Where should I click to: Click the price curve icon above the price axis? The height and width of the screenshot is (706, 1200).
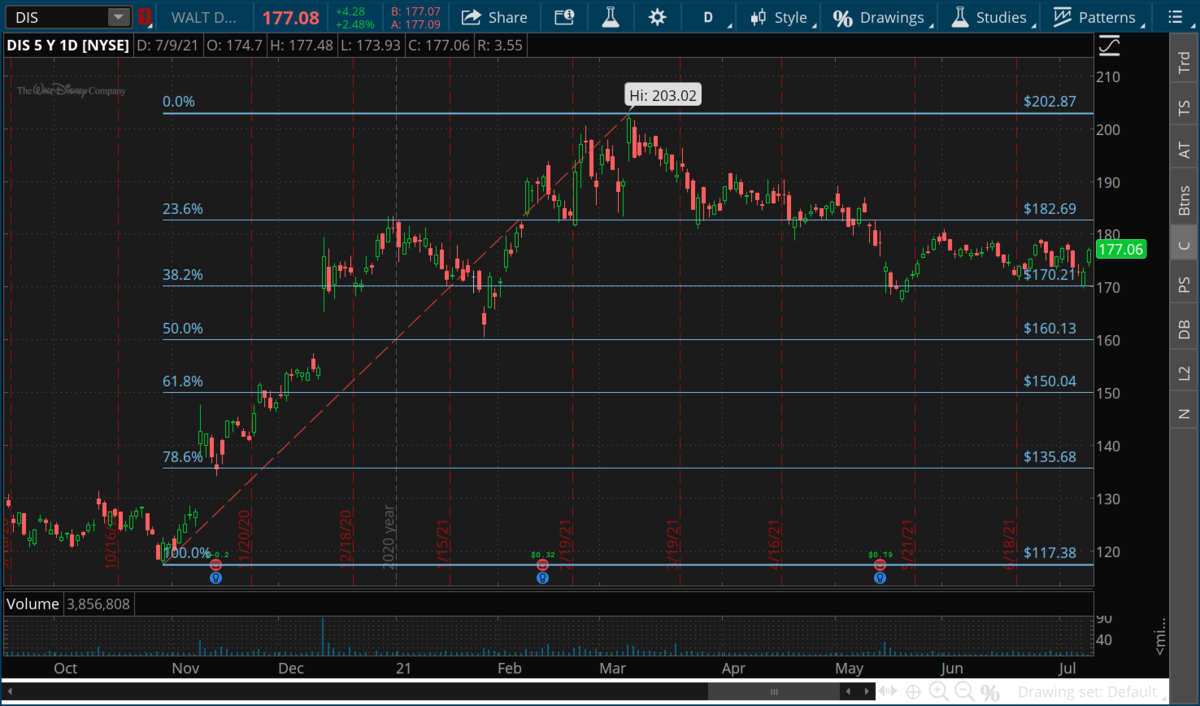[x=1108, y=45]
